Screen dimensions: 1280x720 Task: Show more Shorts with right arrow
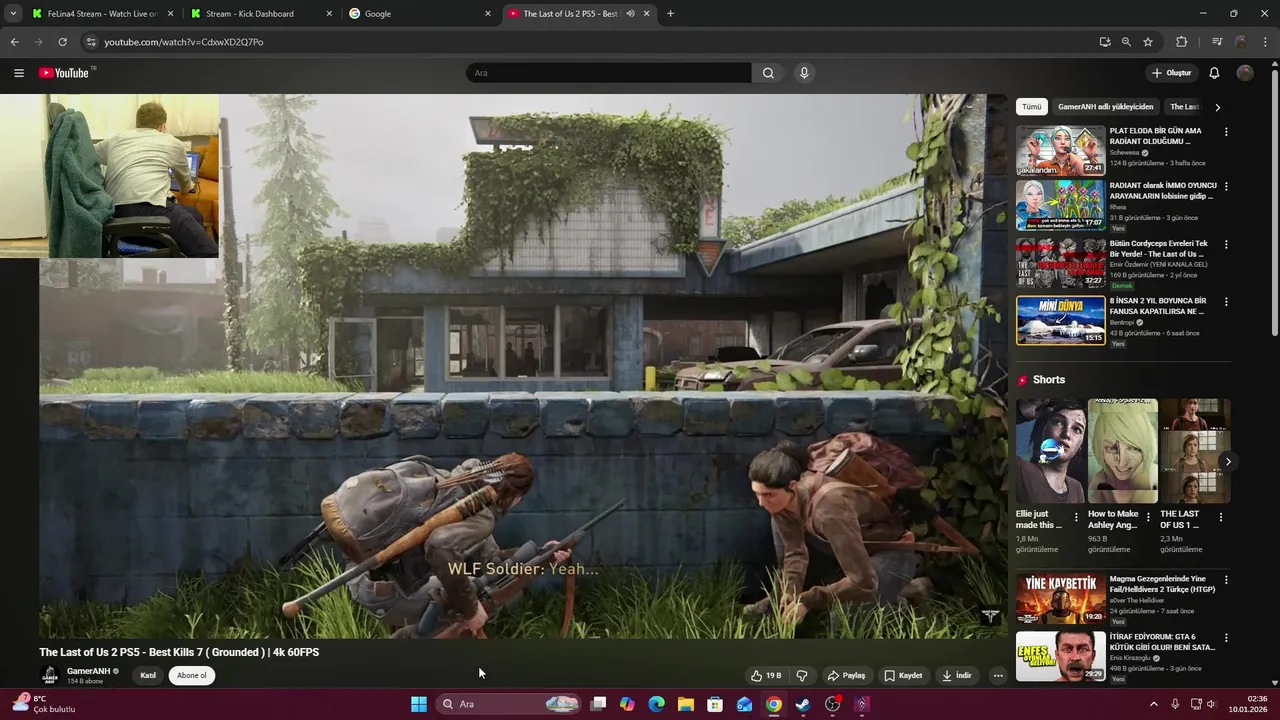tap(1228, 461)
